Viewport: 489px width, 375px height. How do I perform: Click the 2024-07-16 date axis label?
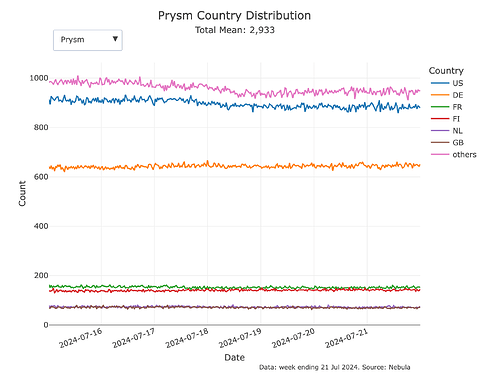tap(80, 338)
